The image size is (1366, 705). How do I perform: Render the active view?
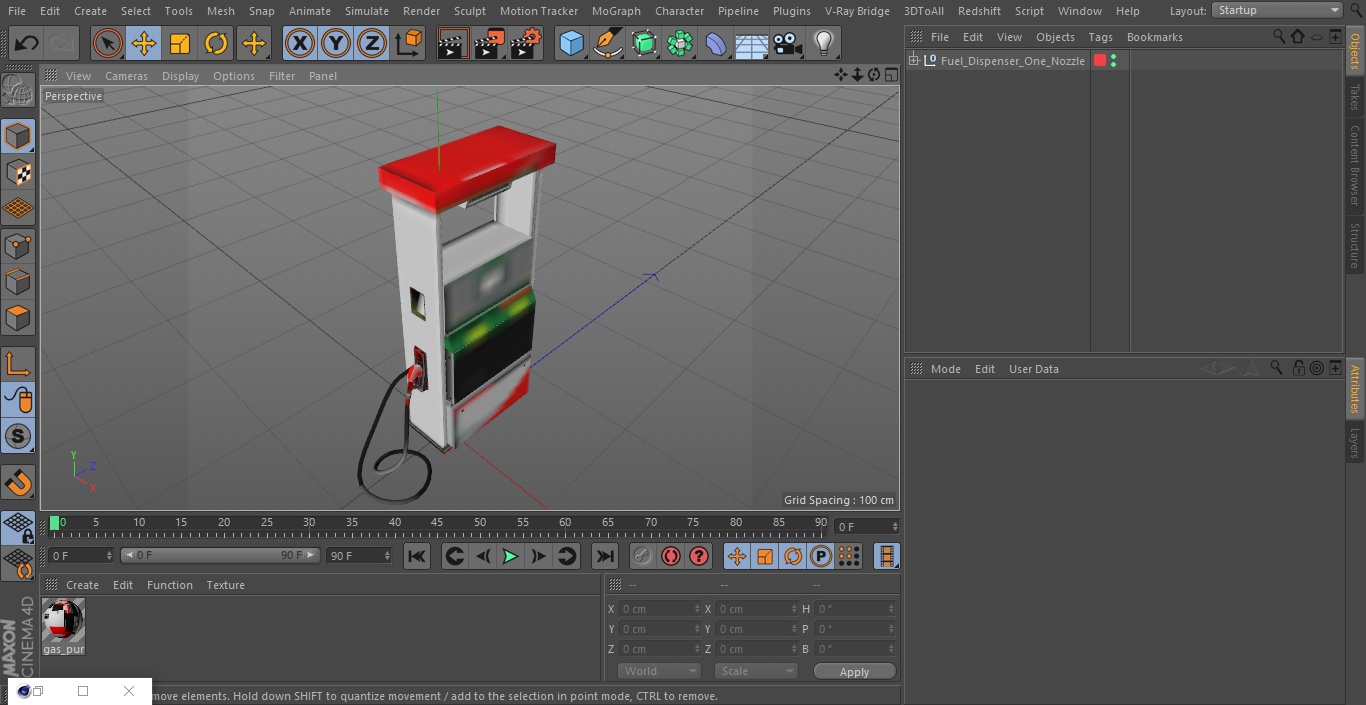[x=453, y=44]
